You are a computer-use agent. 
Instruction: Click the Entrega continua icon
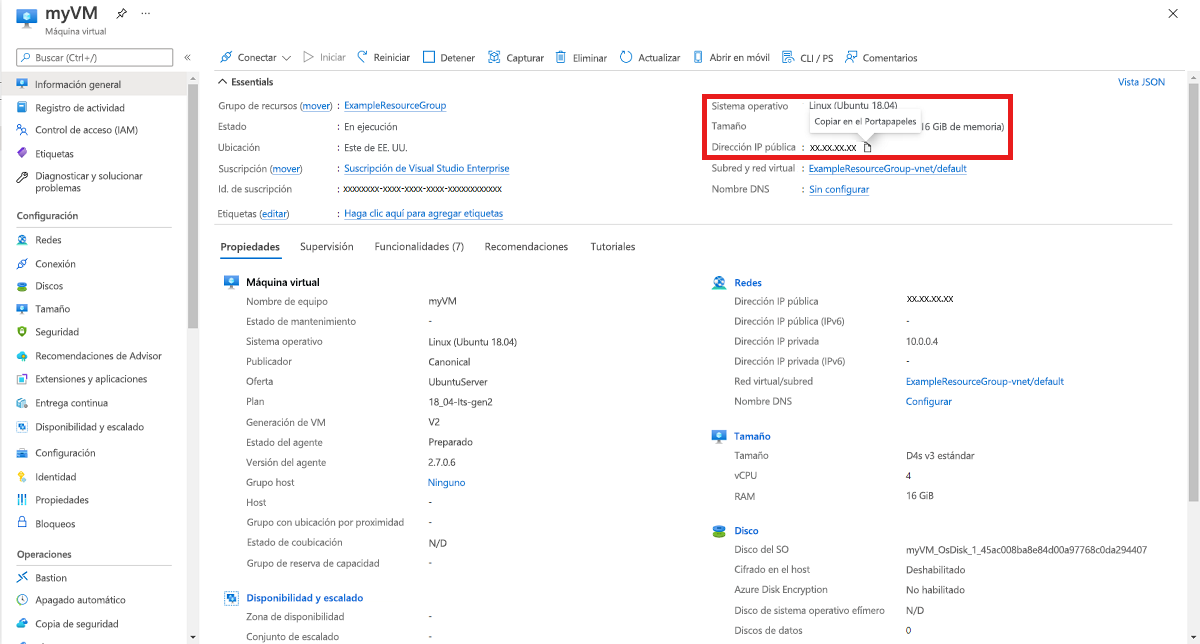coord(22,403)
